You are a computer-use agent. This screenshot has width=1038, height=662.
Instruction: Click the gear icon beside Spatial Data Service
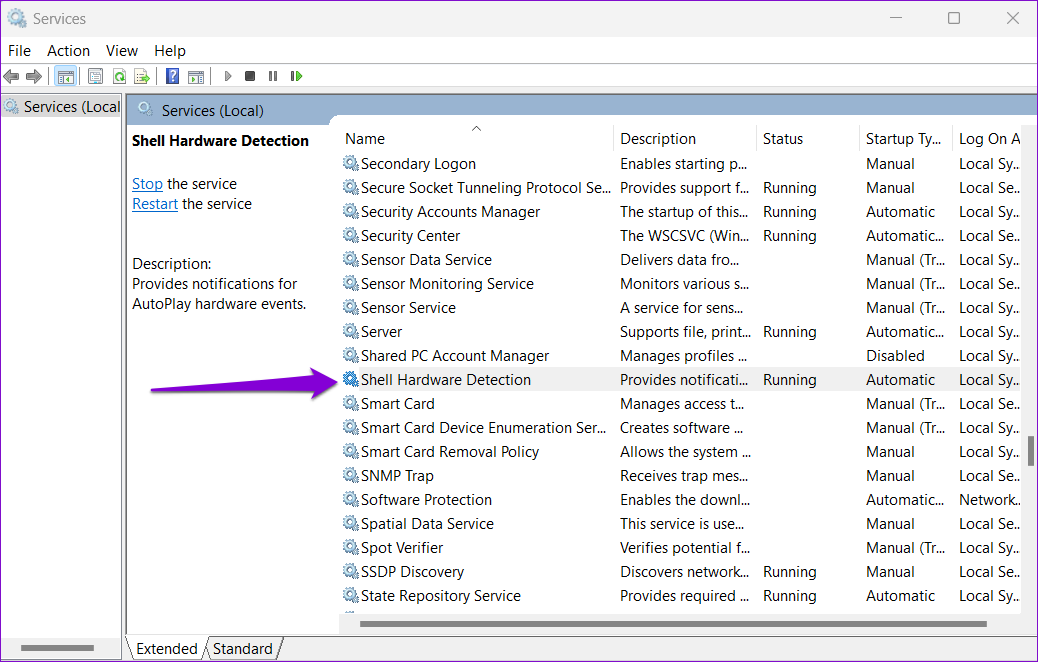tap(351, 523)
